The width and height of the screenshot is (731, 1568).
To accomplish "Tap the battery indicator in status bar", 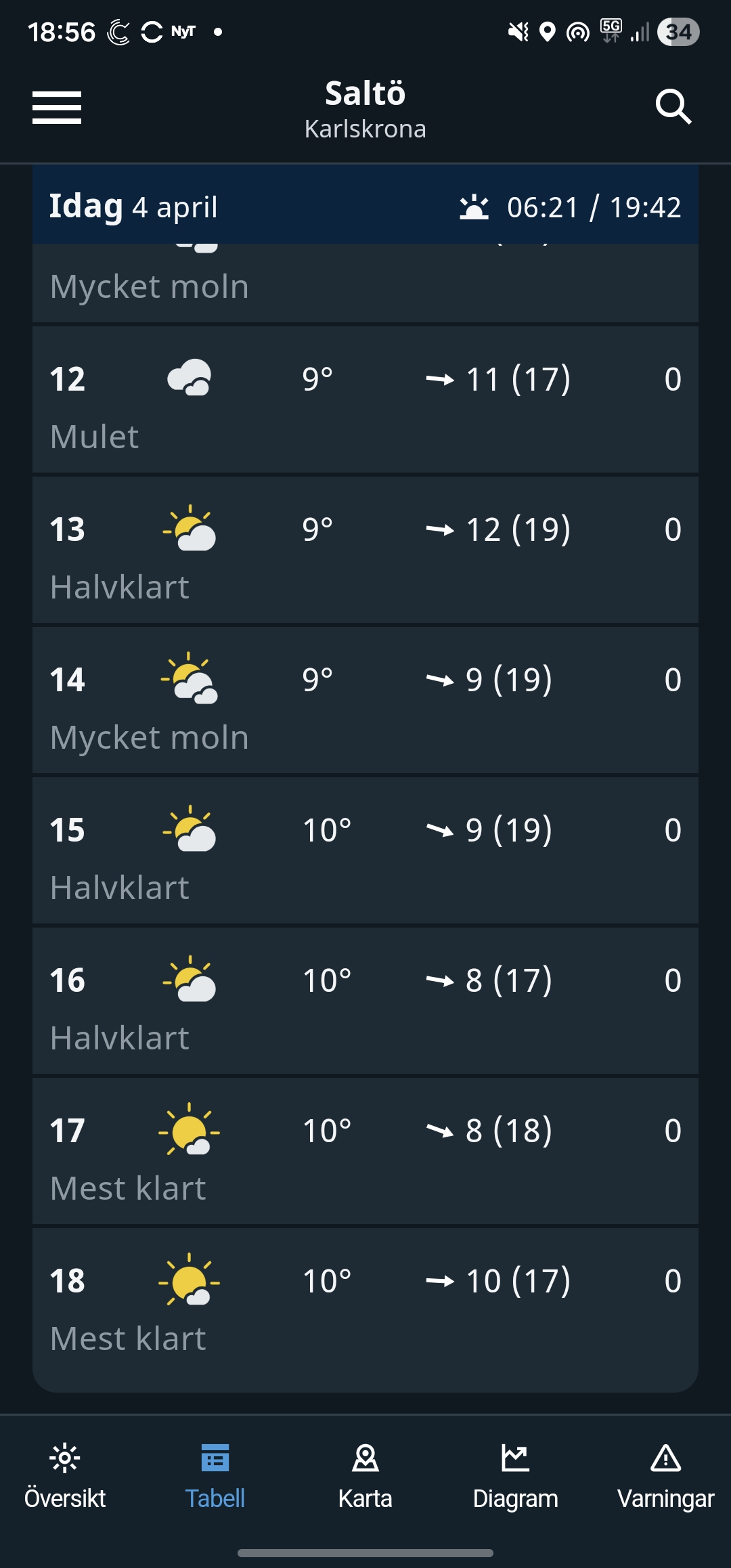I will pos(678,32).
